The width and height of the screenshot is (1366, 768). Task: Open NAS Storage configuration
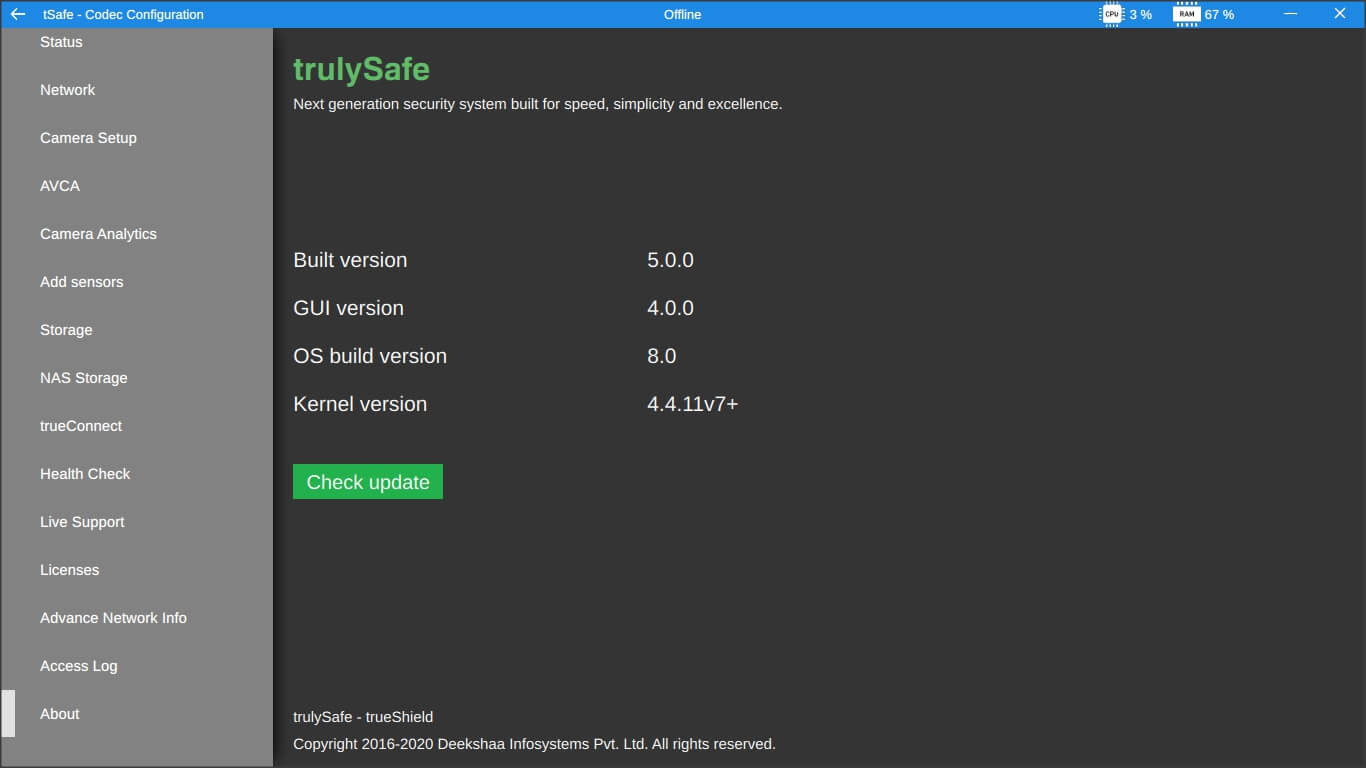coord(83,377)
